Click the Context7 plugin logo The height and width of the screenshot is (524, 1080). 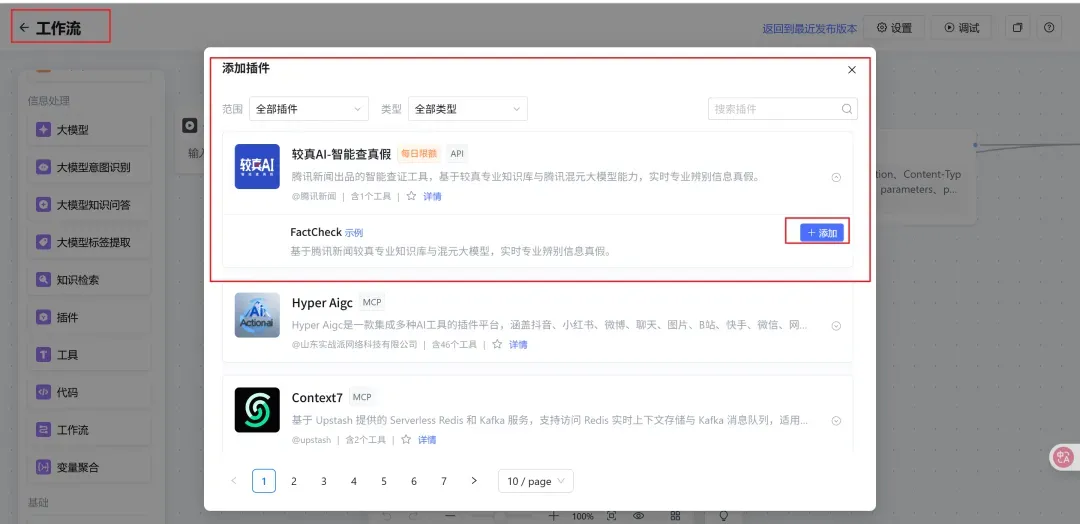pos(257,410)
